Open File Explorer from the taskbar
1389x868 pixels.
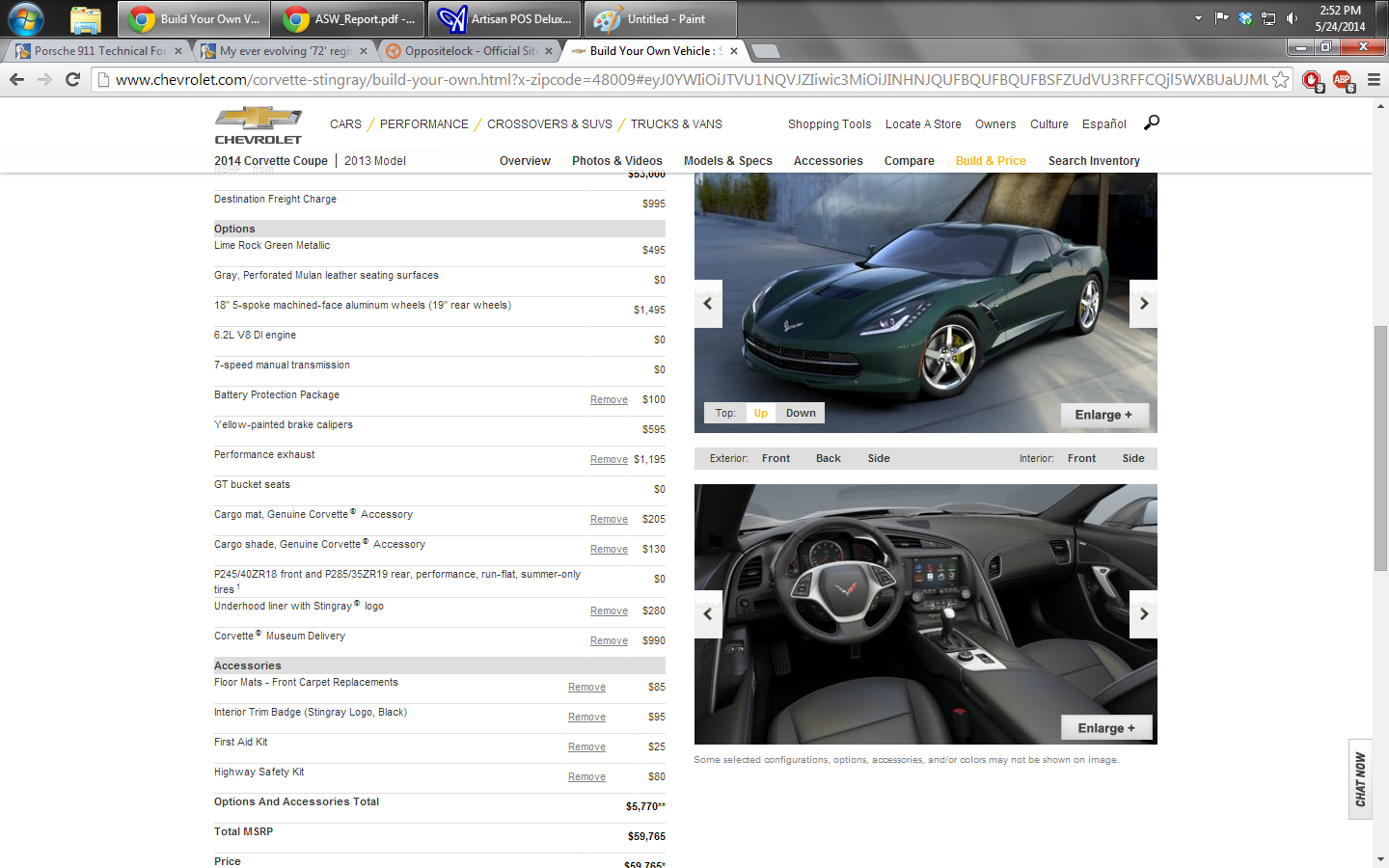[x=86, y=18]
